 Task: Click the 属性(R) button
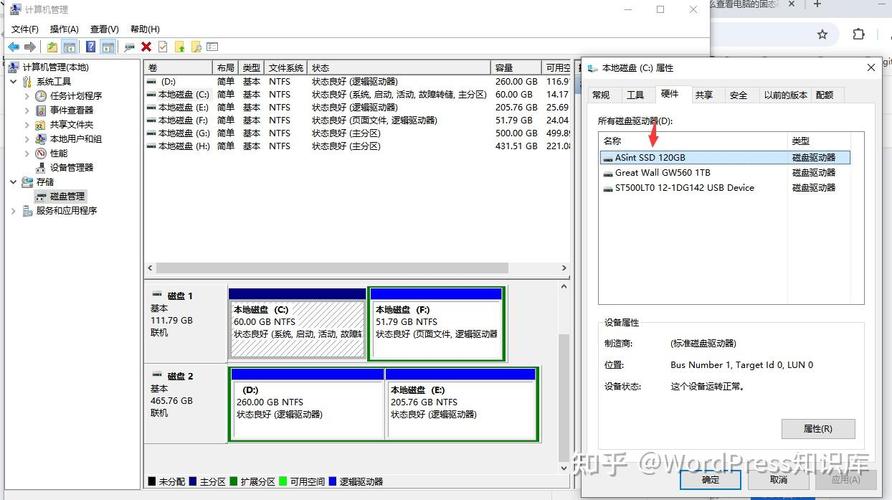coord(817,429)
